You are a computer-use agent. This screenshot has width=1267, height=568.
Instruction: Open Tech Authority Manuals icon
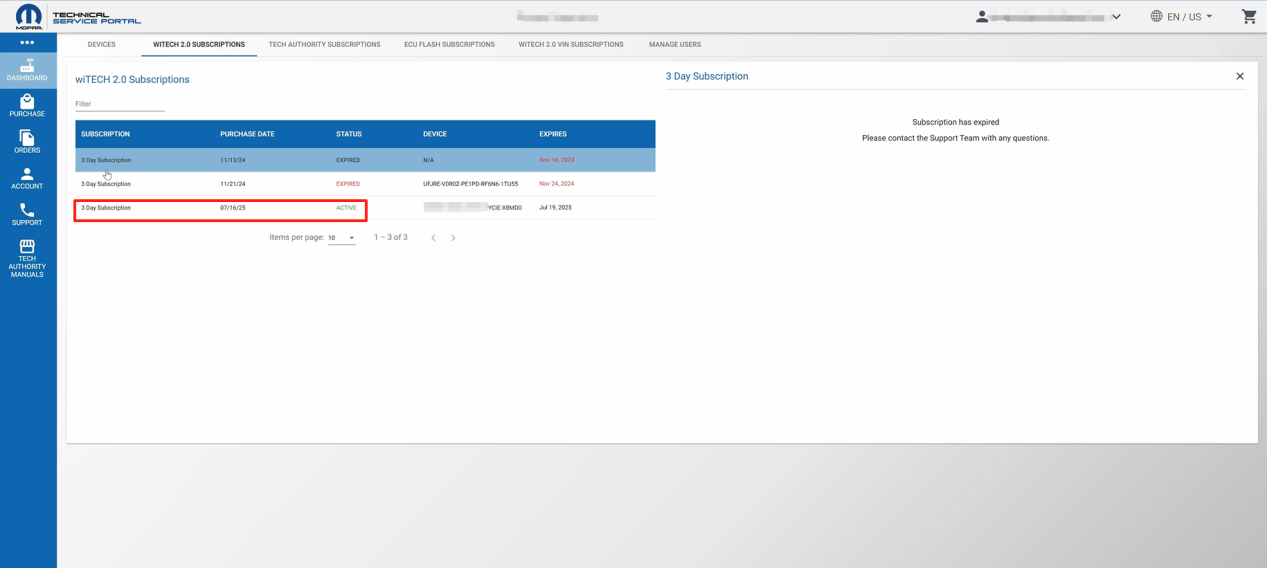[x=27, y=258]
